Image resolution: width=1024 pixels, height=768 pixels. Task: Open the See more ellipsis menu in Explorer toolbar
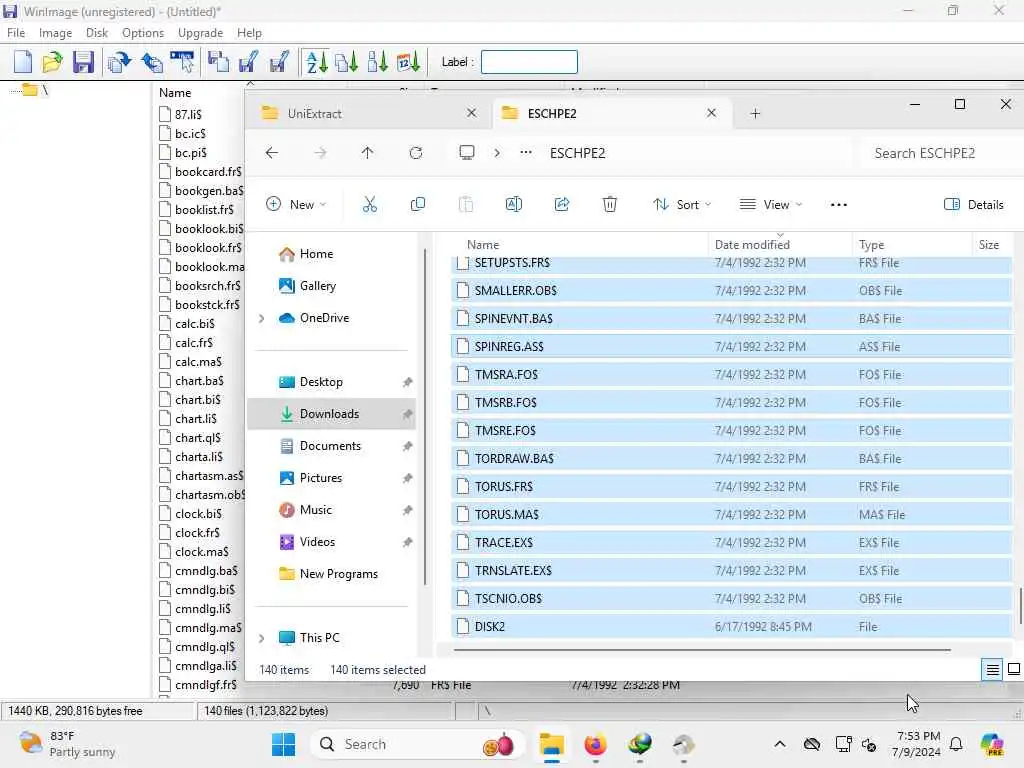[x=839, y=204]
